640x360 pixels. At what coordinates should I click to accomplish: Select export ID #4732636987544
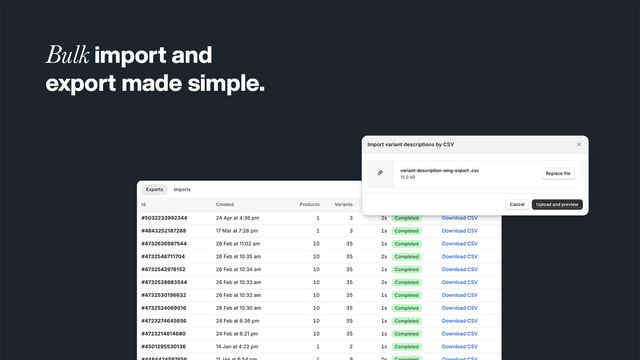tap(164, 244)
